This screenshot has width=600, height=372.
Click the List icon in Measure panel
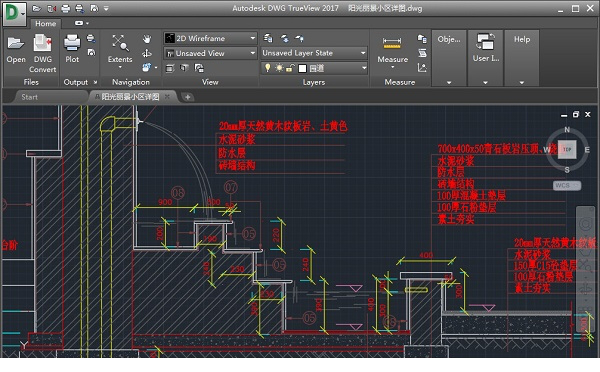coord(422,53)
